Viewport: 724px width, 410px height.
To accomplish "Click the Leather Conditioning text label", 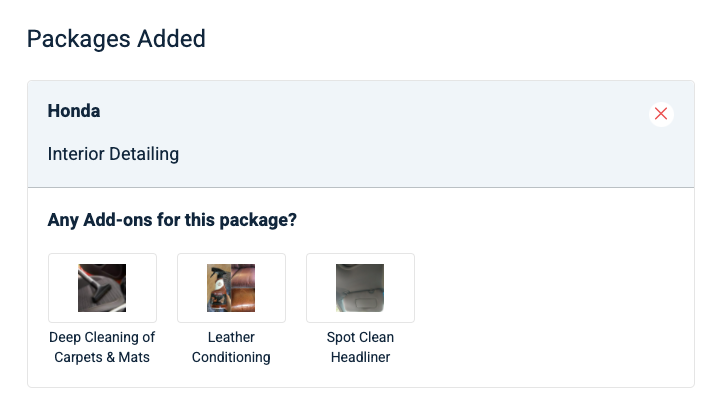I will pyautogui.click(x=231, y=347).
